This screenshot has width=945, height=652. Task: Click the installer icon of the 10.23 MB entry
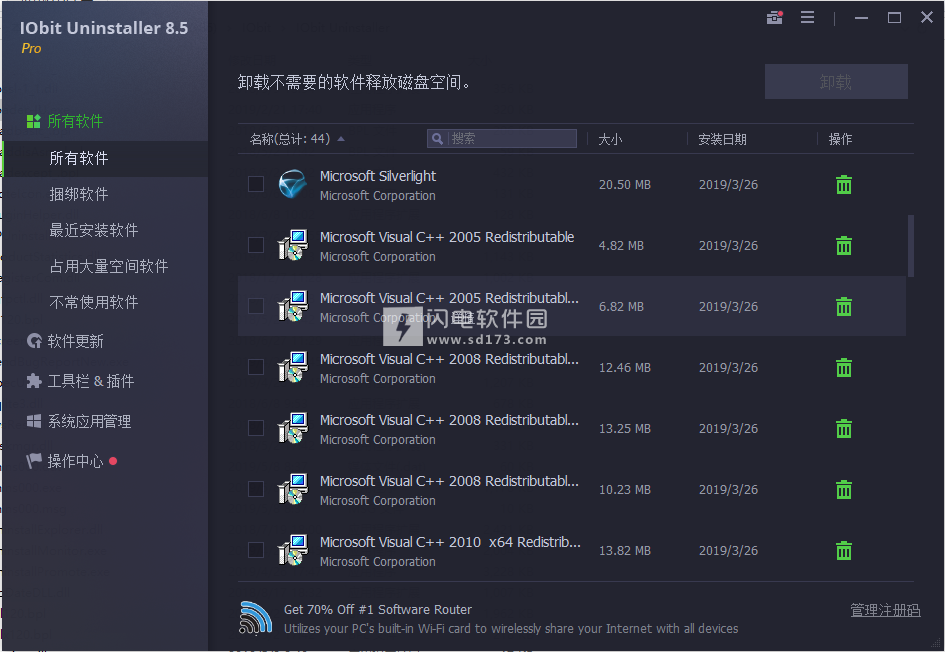[293, 489]
